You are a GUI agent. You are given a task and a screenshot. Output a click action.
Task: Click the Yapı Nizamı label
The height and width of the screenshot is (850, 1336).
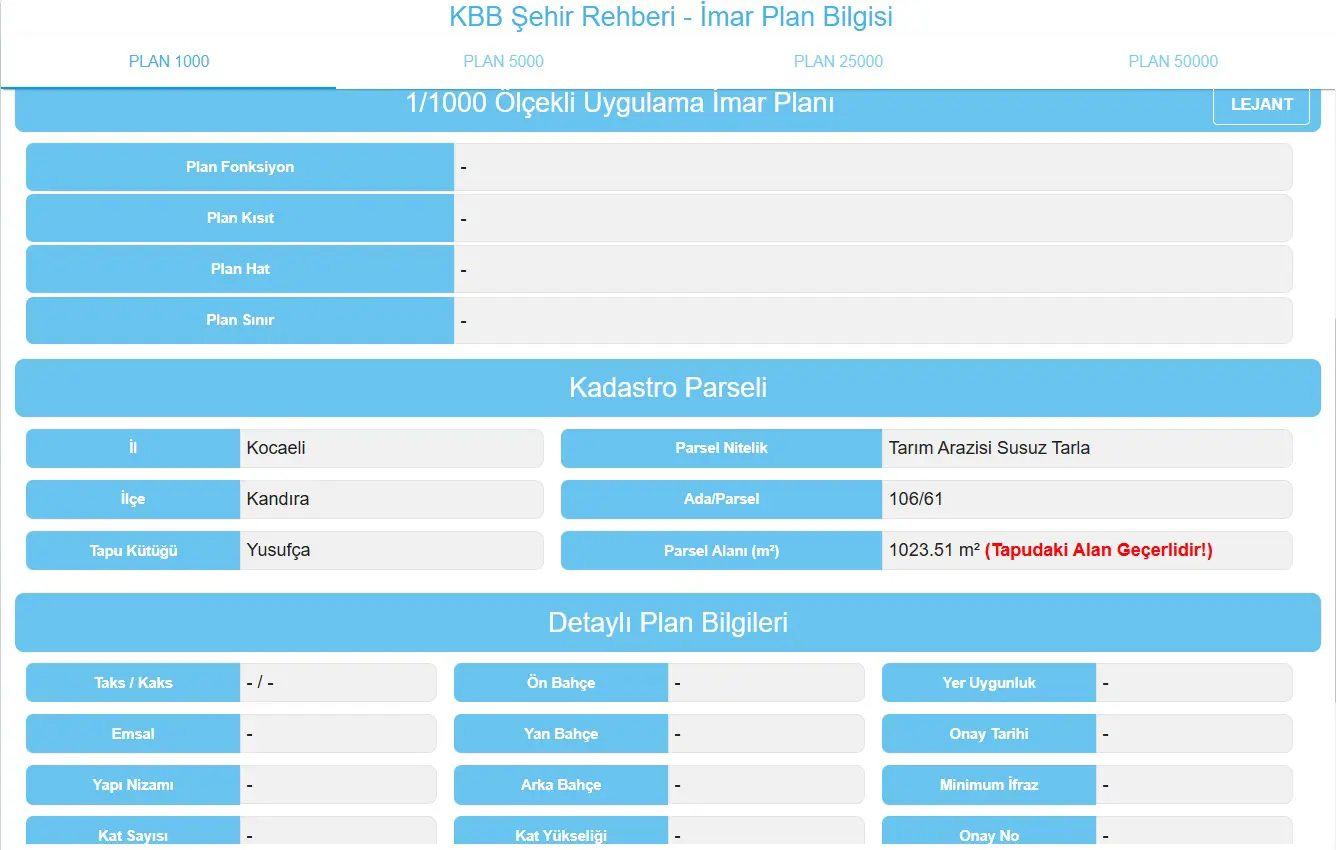(x=133, y=785)
